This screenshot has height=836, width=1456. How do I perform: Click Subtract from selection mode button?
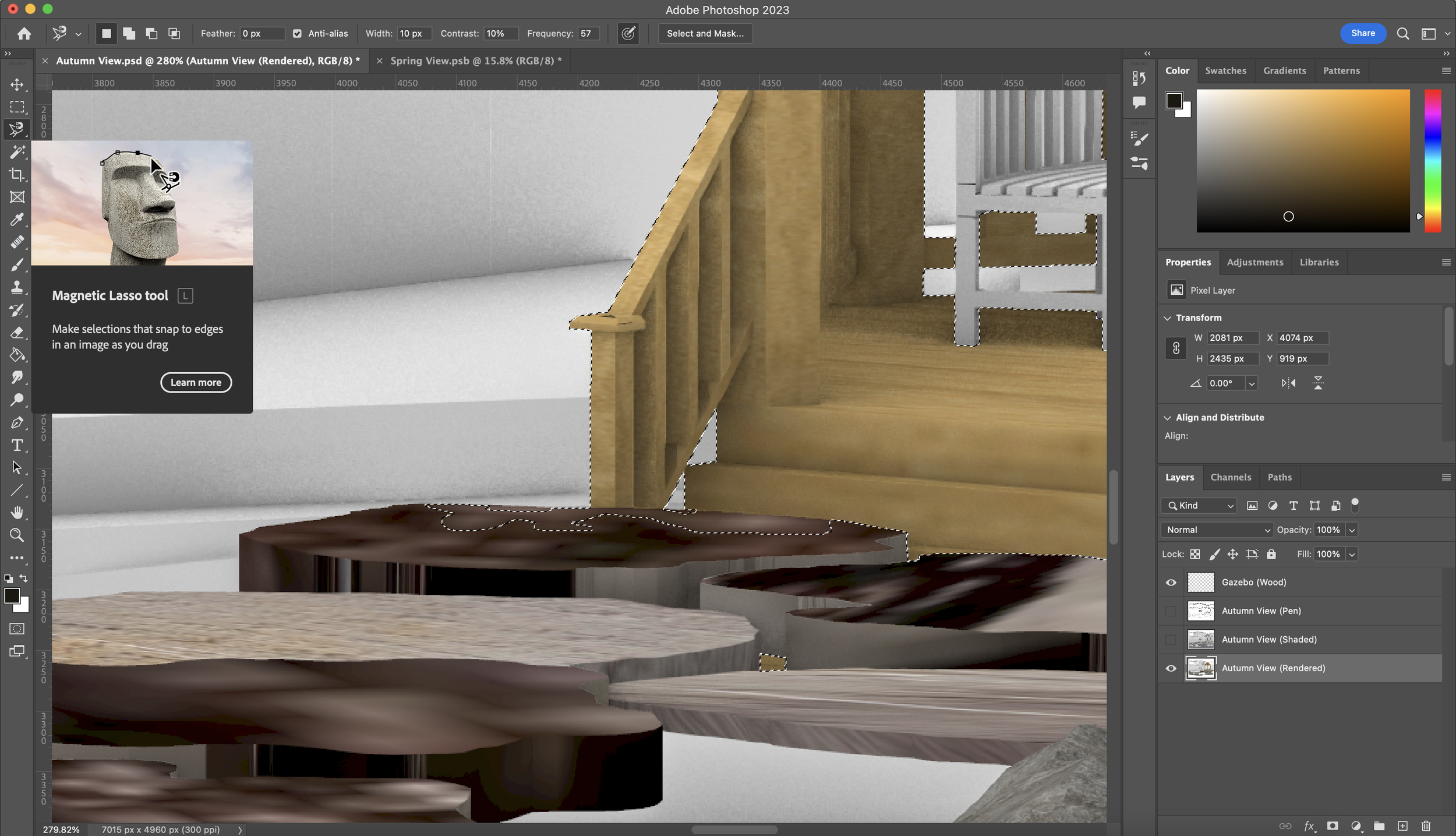coord(151,34)
